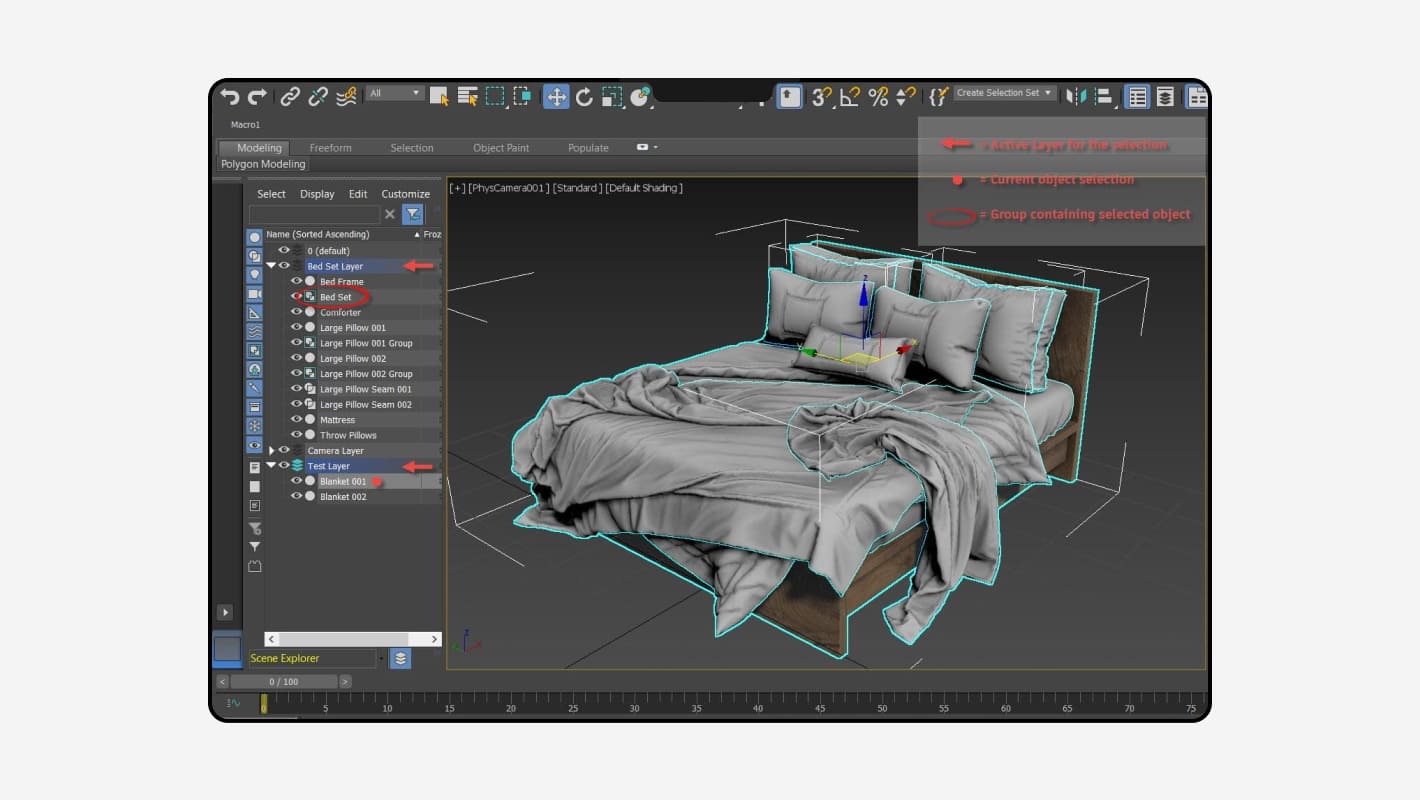Screen dimensions: 1420x800
Task: Click the Mirror tool icon
Action: coord(1077,96)
